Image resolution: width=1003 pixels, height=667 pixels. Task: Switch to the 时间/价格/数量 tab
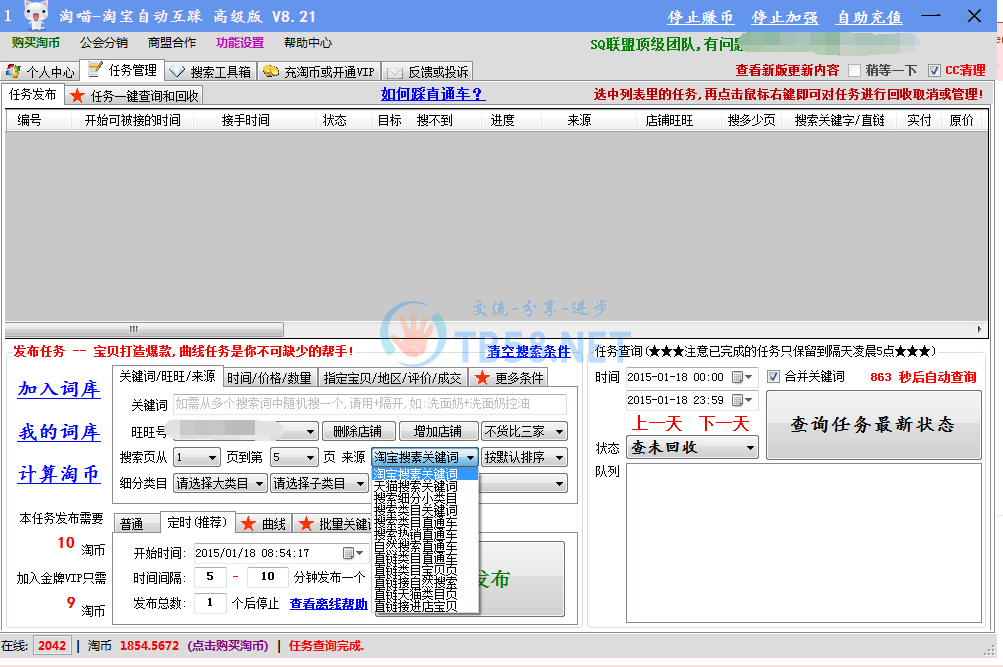coord(269,378)
